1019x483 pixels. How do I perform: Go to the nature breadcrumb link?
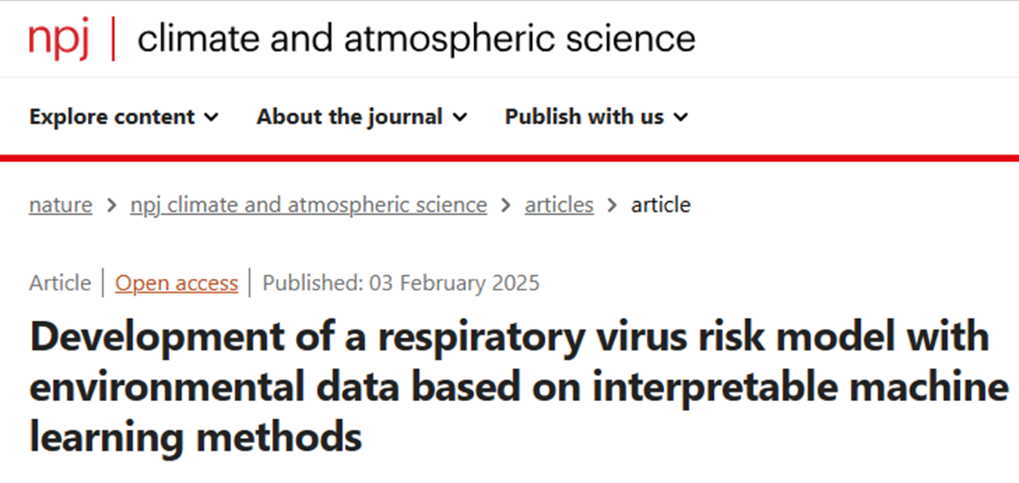click(x=60, y=205)
